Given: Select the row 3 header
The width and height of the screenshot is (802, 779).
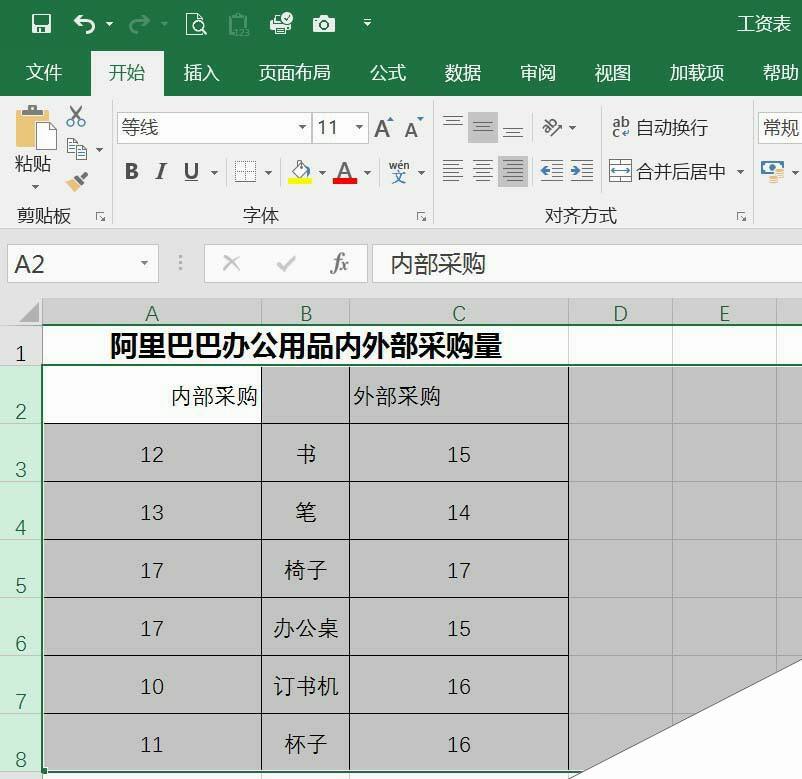Looking at the screenshot, I should (x=20, y=453).
